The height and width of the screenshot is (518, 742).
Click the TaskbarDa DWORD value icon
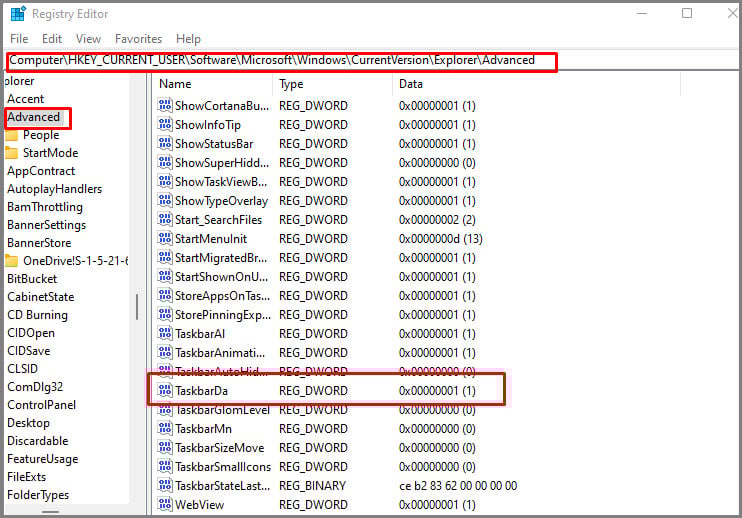point(165,390)
